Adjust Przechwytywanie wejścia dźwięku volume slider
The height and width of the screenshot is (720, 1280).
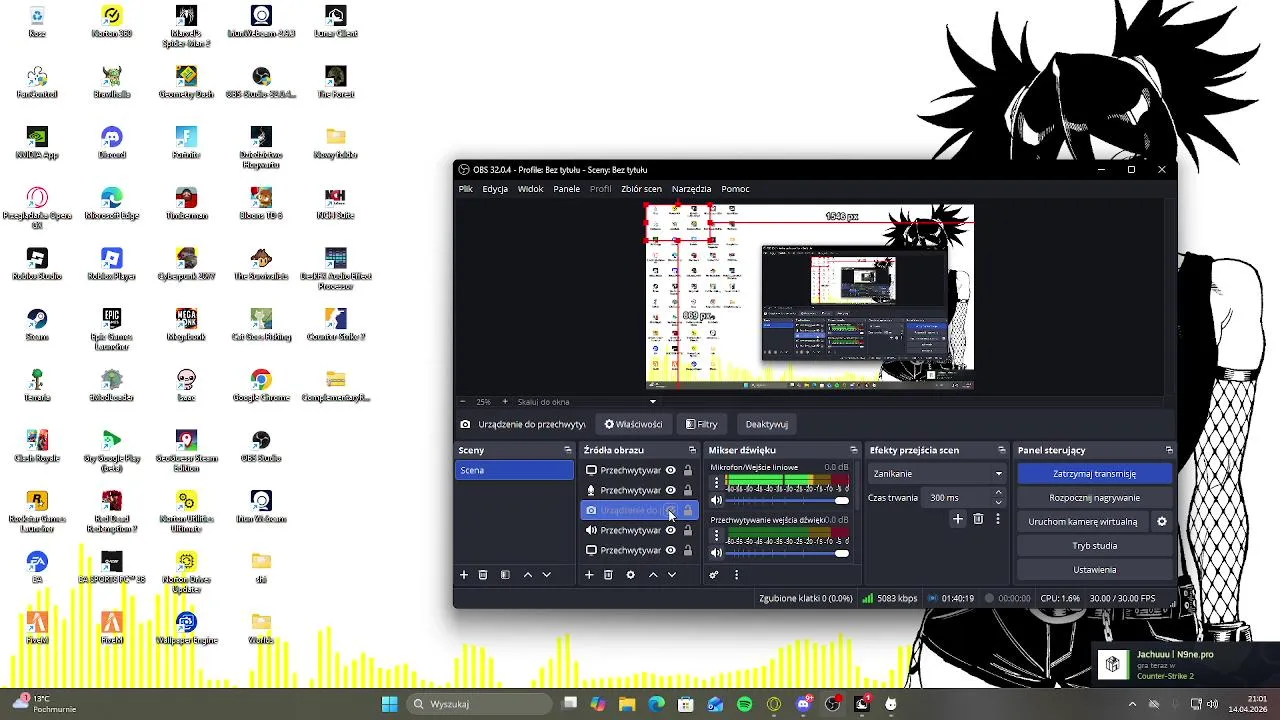787,552
